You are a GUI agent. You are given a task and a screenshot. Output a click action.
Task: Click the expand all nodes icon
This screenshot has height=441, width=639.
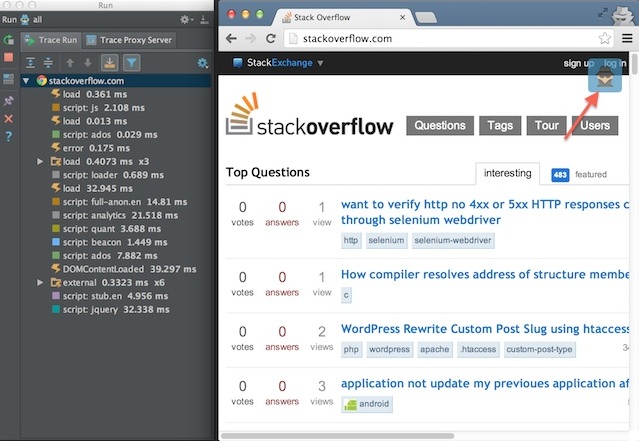(x=29, y=63)
